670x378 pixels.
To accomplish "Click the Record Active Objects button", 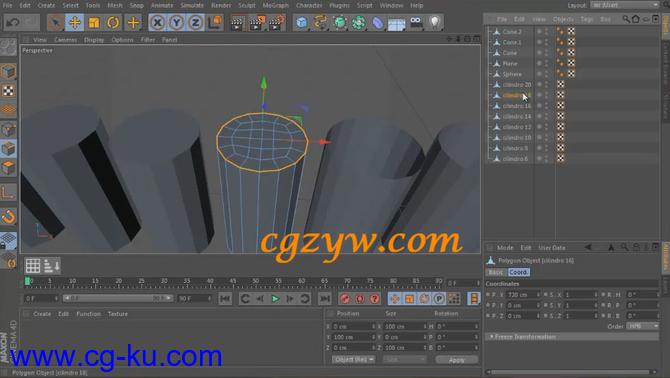I will coord(345,299).
